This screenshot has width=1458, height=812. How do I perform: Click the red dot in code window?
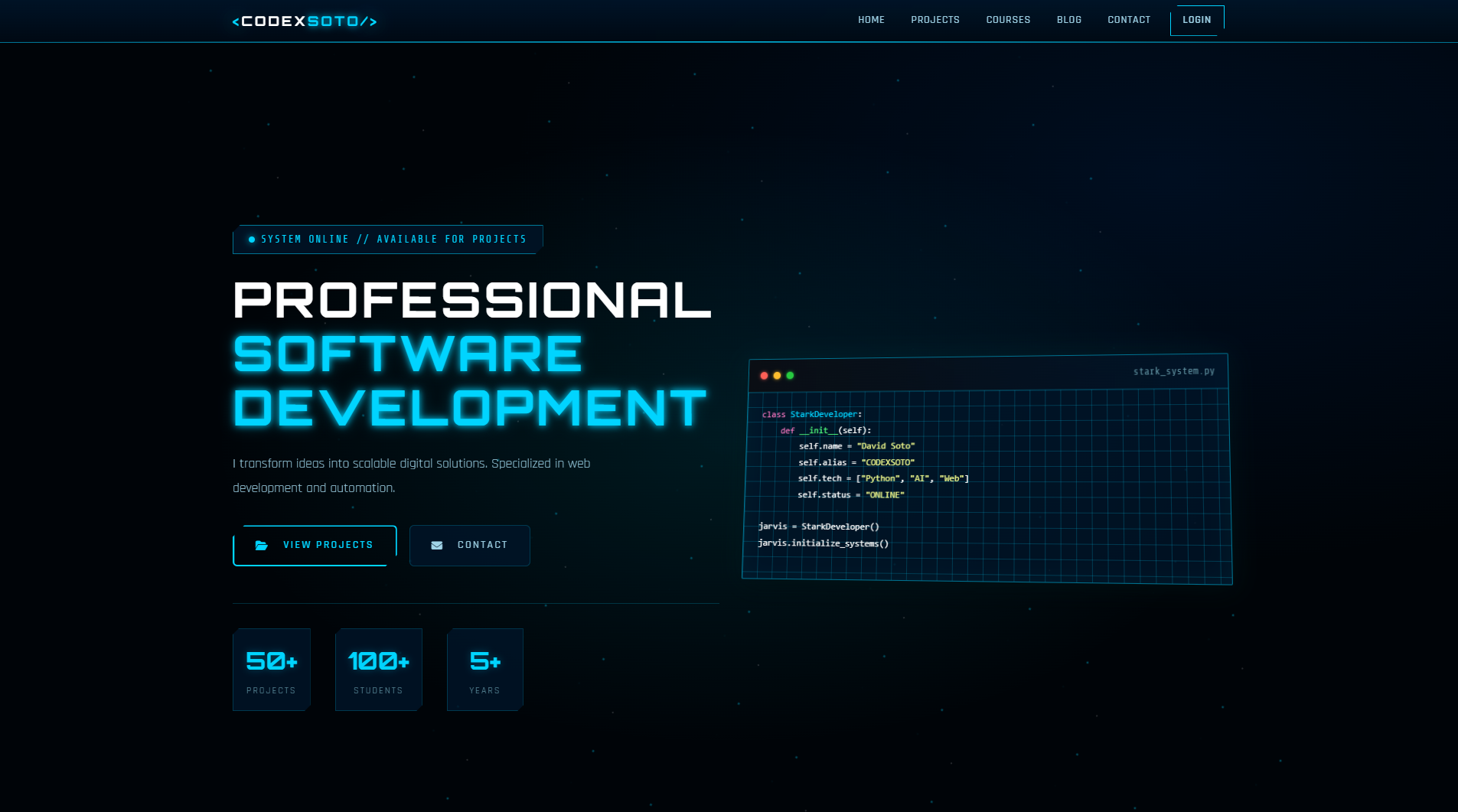pyautogui.click(x=764, y=376)
